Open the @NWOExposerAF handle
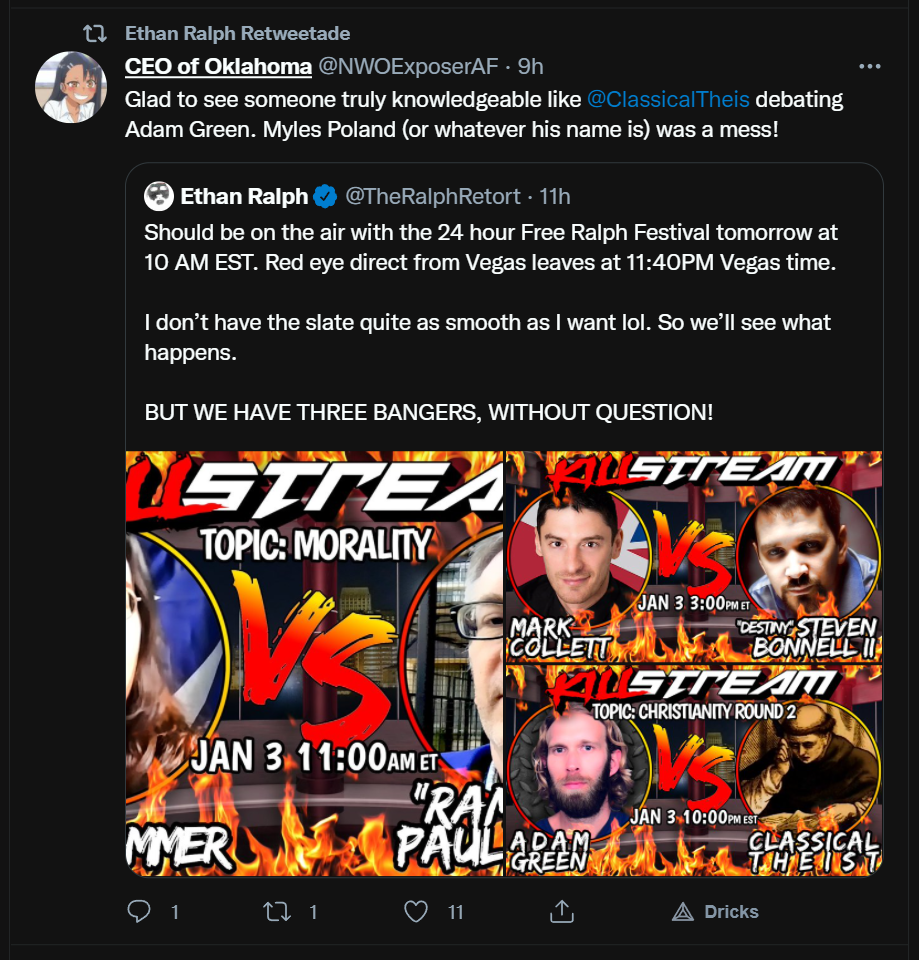The height and width of the screenshot is (960, 919). (408, 66)
